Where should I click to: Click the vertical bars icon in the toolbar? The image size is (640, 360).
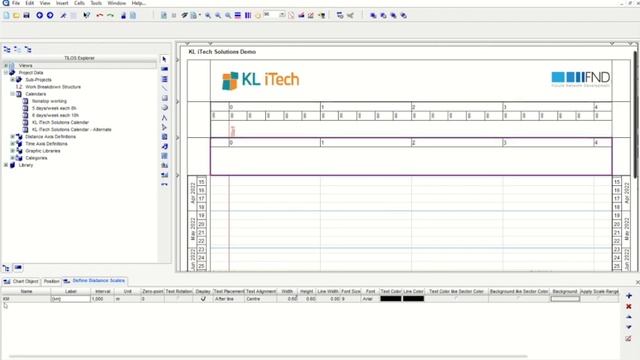(x=248, y=16)
